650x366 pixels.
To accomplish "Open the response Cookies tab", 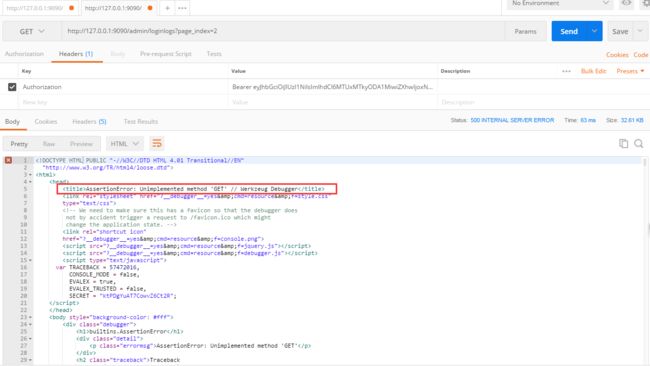I will (46, 121).
